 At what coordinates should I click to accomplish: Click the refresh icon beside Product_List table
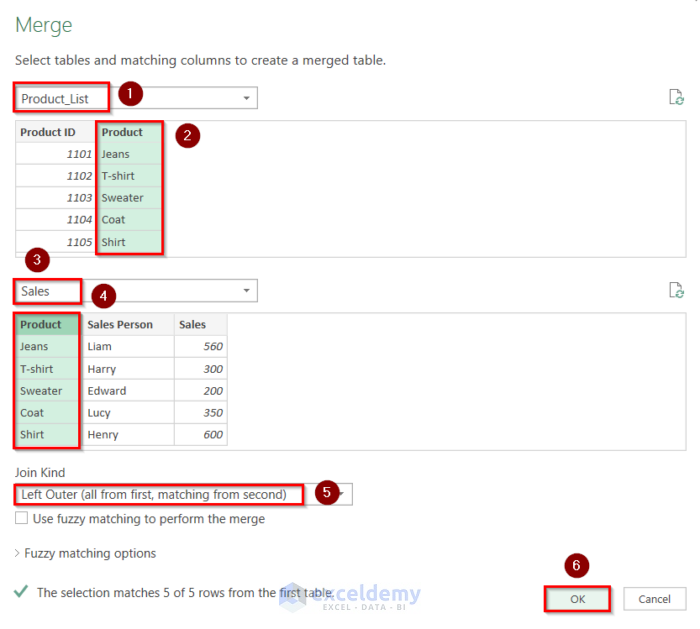[x=676, y=97]
